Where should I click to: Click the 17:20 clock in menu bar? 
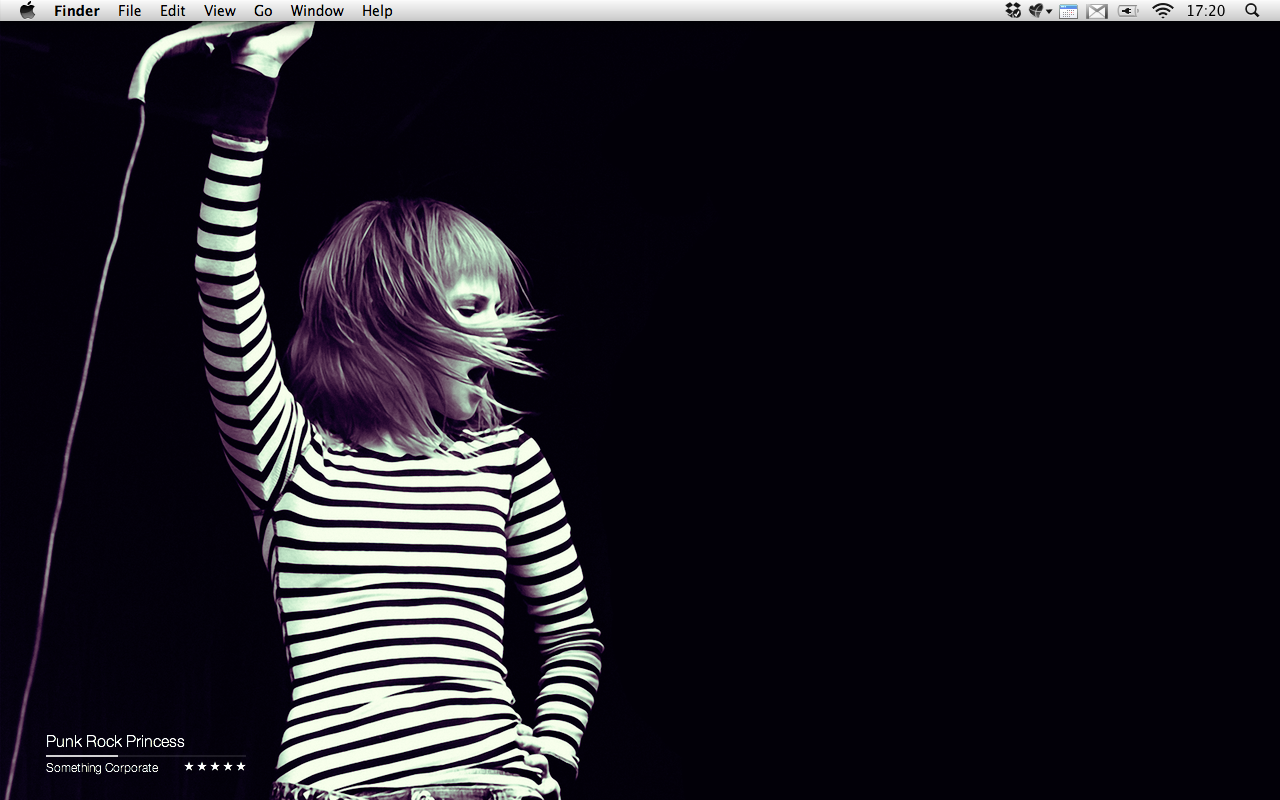click(1205, 11)
